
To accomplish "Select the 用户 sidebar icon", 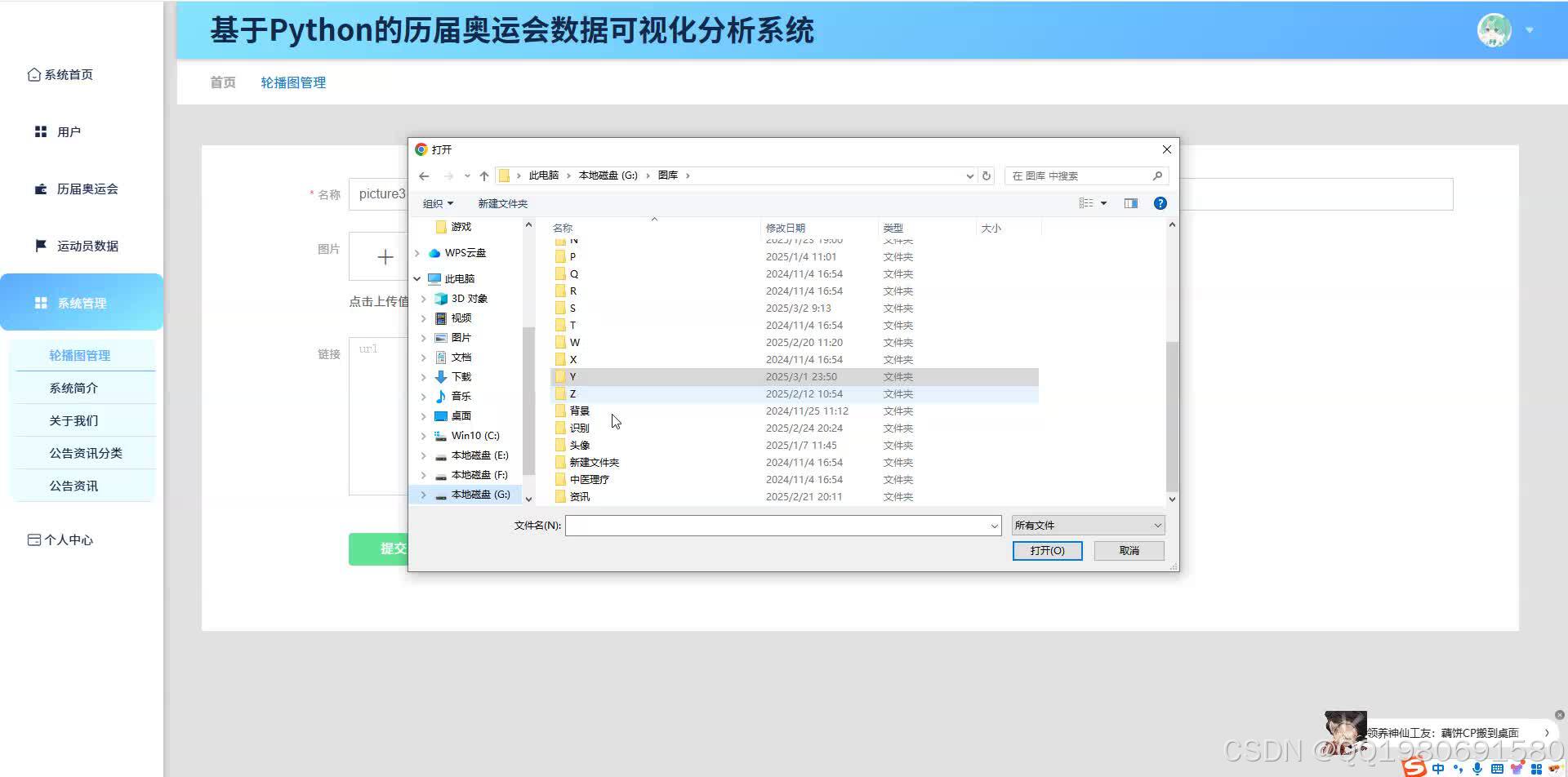I will pos(40,131).
